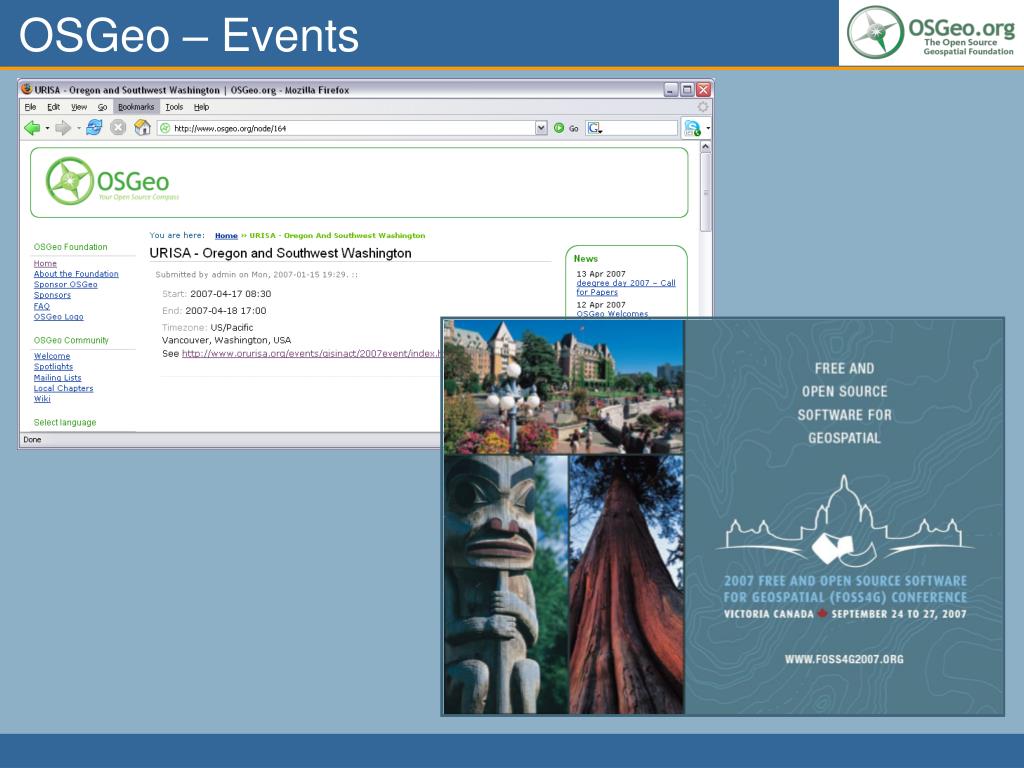Image resolution: width=1024 pixels, height=768 pixels.
Task: Open the Go menu
Action: pos(103,107)
